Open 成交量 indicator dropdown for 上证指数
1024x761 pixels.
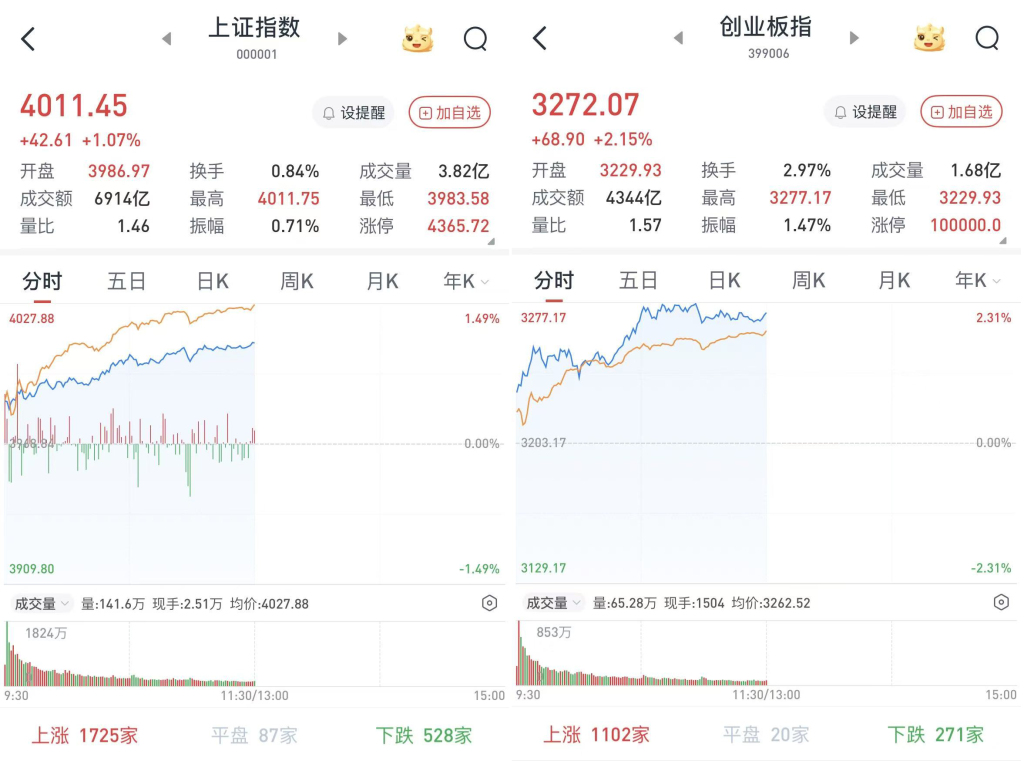(42, 604)
